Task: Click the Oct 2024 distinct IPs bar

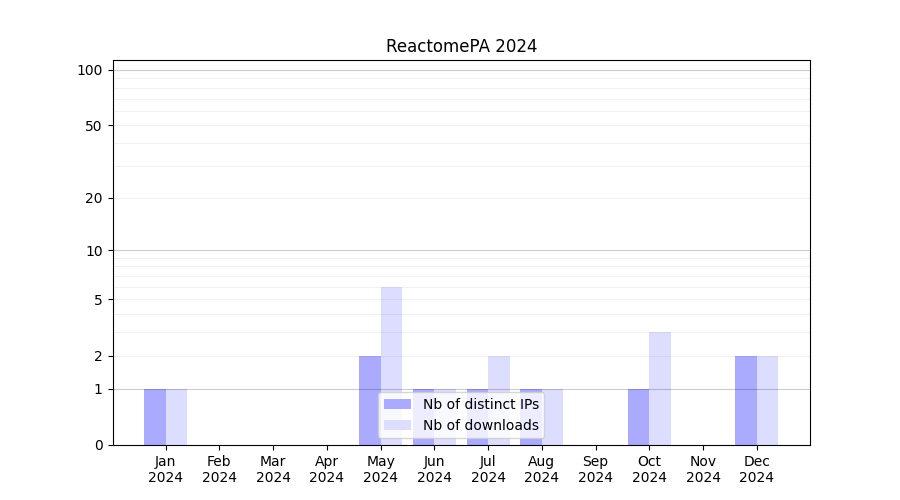Action: (638, 417)
